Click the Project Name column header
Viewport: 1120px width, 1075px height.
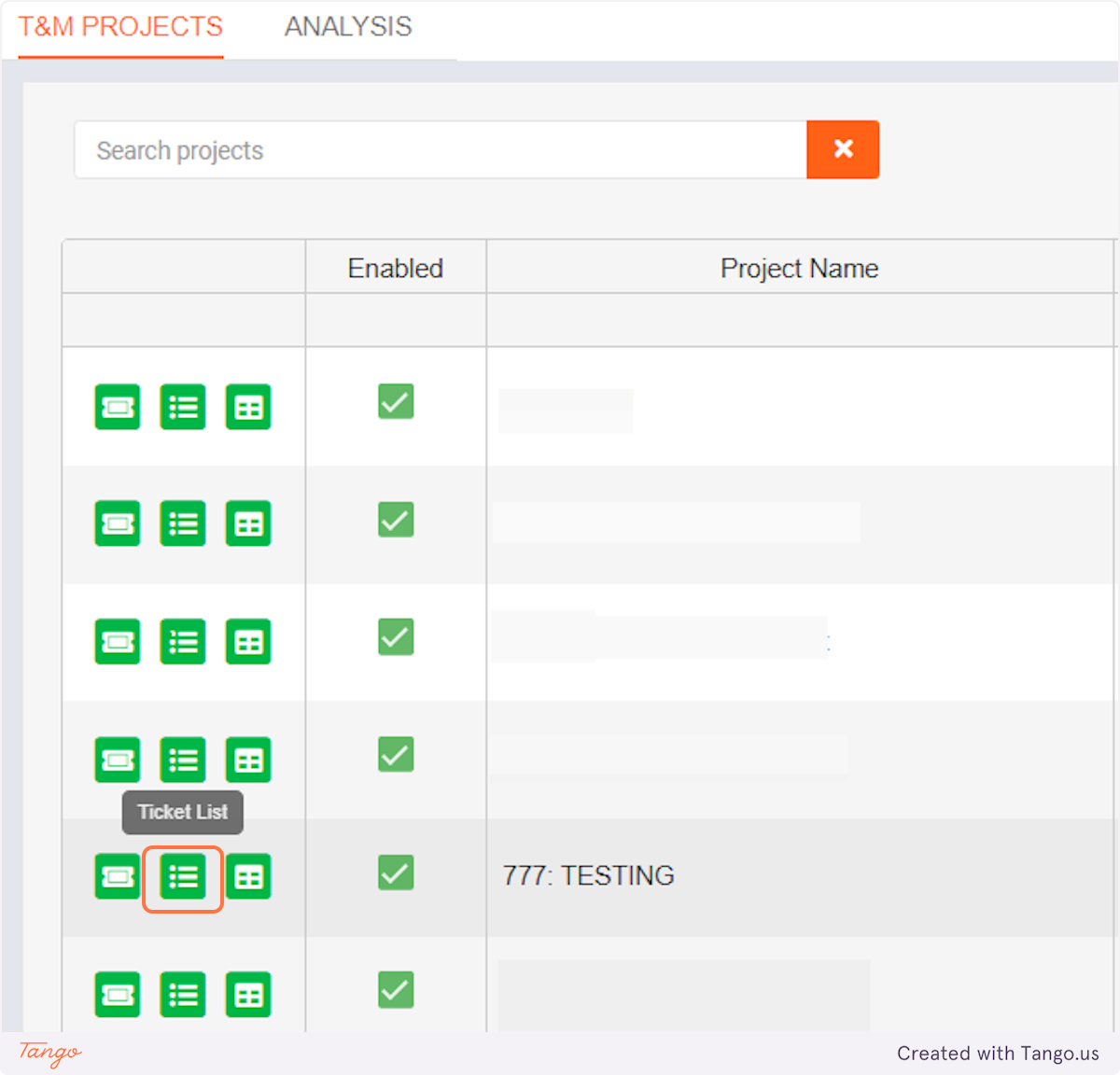coord(800,268)
